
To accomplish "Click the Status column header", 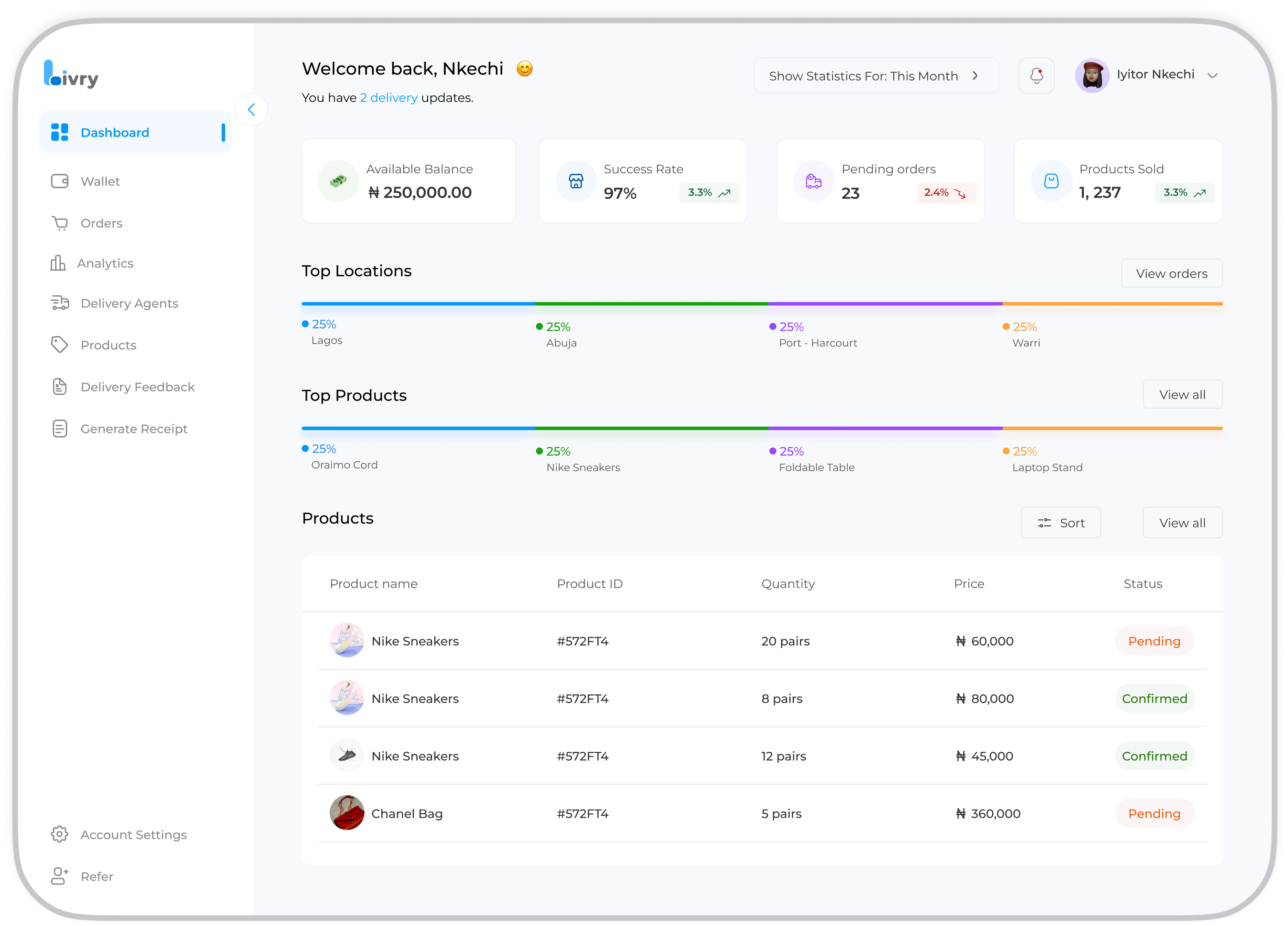I will pos(1143,583).
